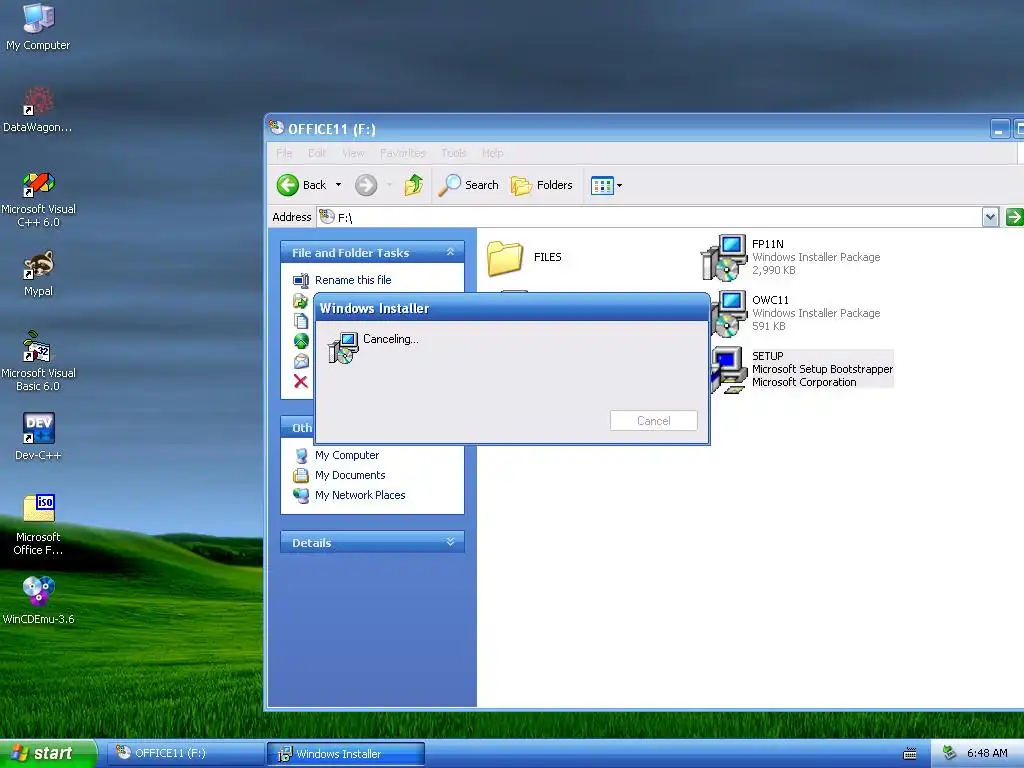Open My Network Places link

[x=360, y=495]
